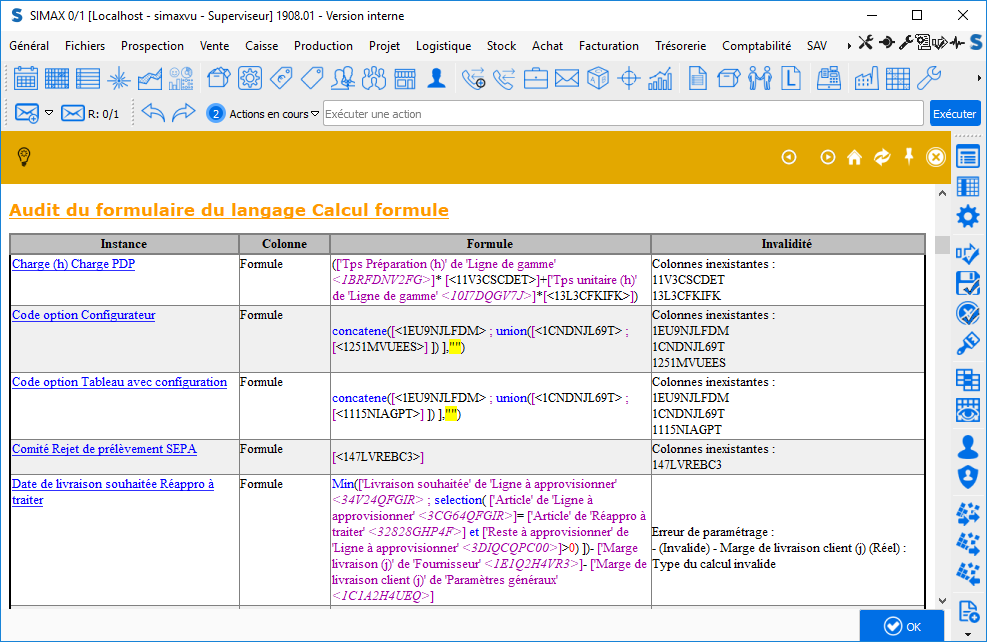
Task: Open the new message dropdown arrow
Action: [x=48, y=113]
